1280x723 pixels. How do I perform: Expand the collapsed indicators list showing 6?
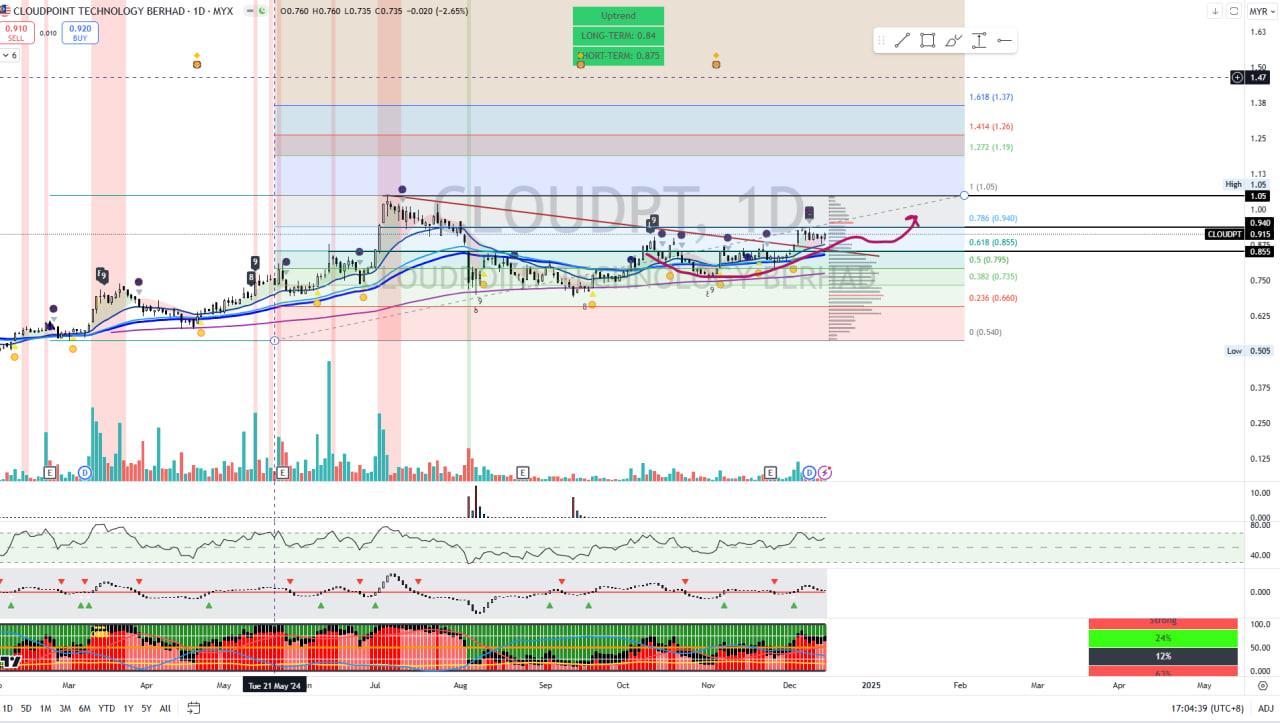pyautogui.click(x=10, y=55)
